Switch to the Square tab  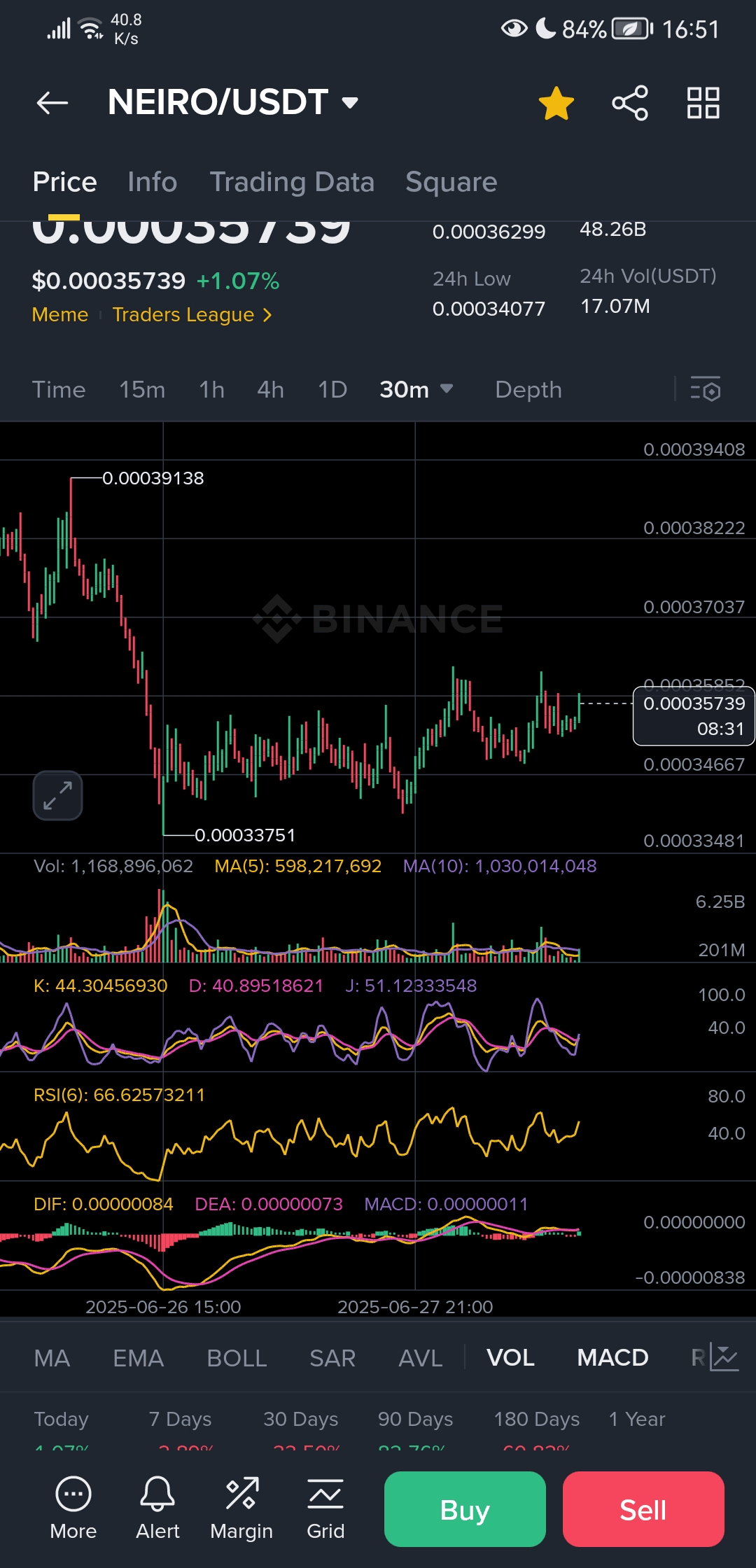coord(451,182)
